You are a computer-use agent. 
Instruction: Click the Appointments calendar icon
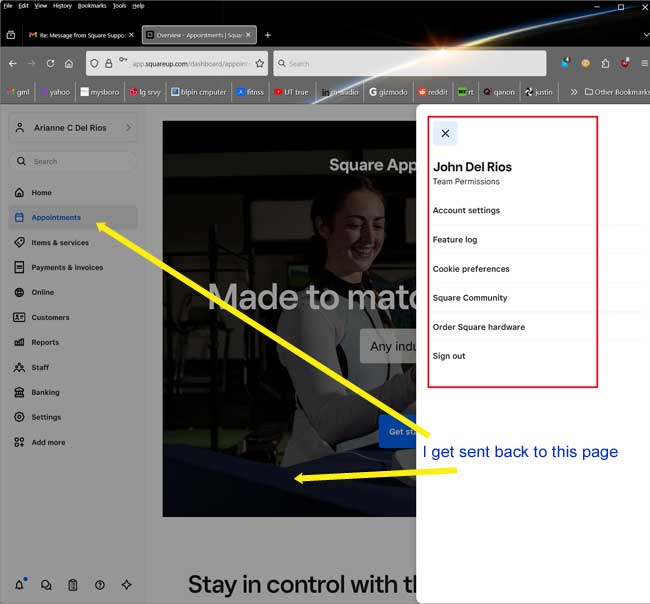[x=19, y=217]
